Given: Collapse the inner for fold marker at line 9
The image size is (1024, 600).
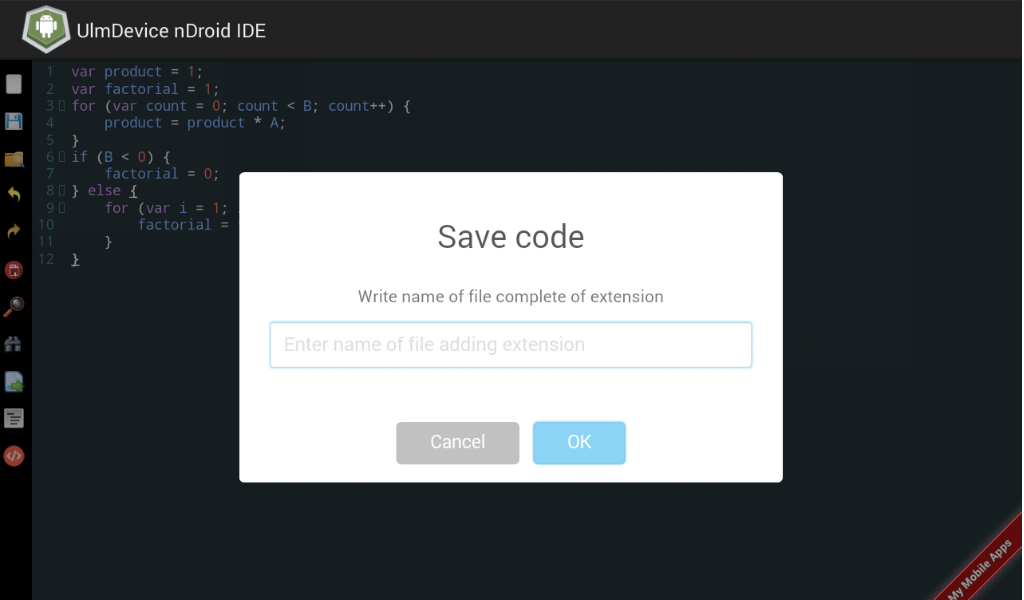Looking at the screenshot, I should tap(61, 208).
